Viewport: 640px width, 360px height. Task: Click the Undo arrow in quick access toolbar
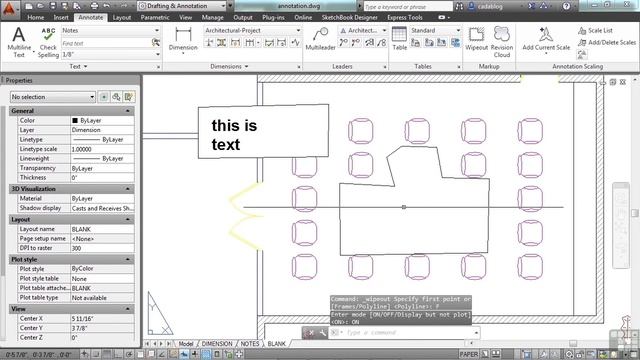pyautogui.click(x=107, y=6)
